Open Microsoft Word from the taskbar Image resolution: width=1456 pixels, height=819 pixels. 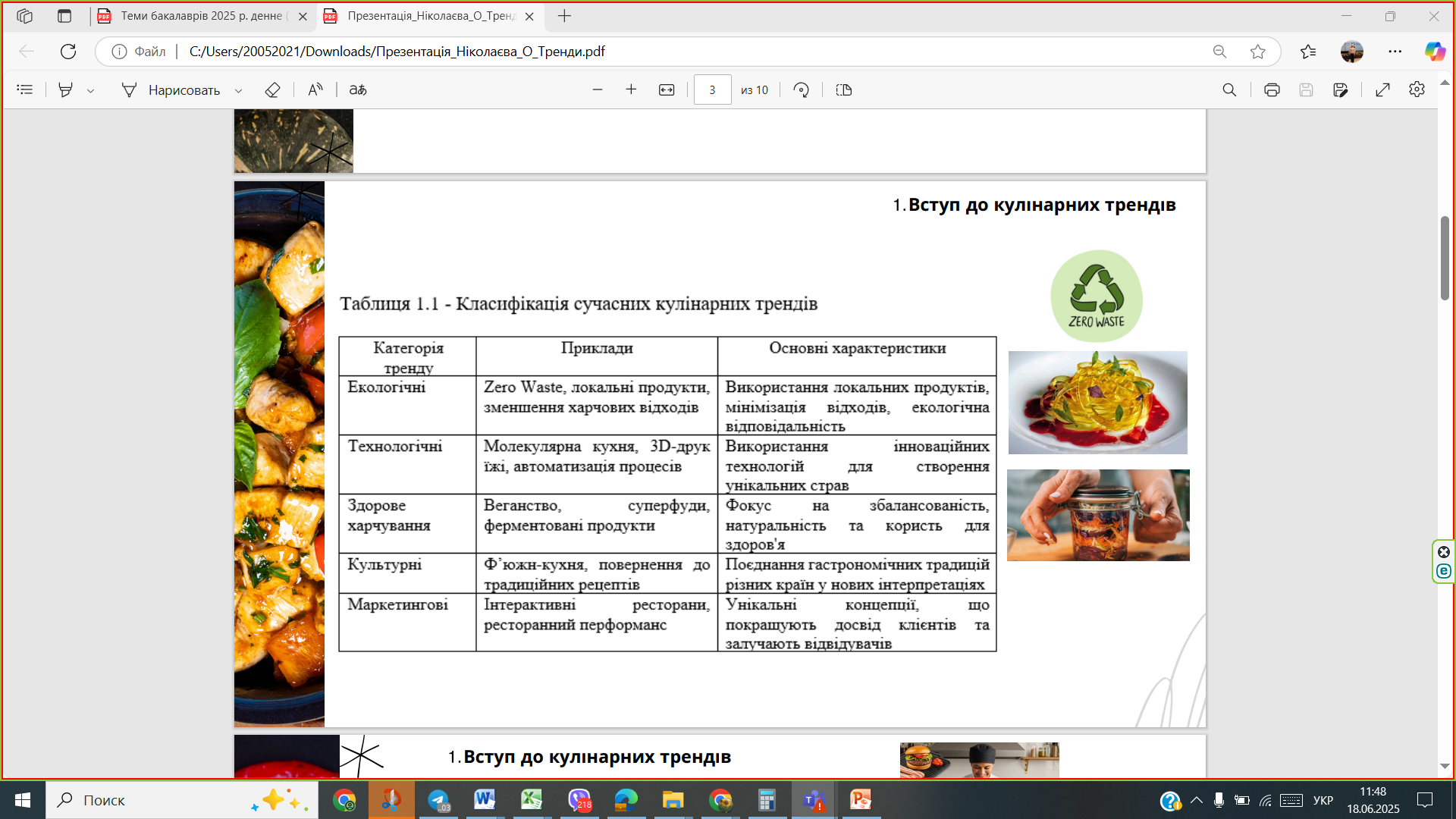tap(484, 800)
